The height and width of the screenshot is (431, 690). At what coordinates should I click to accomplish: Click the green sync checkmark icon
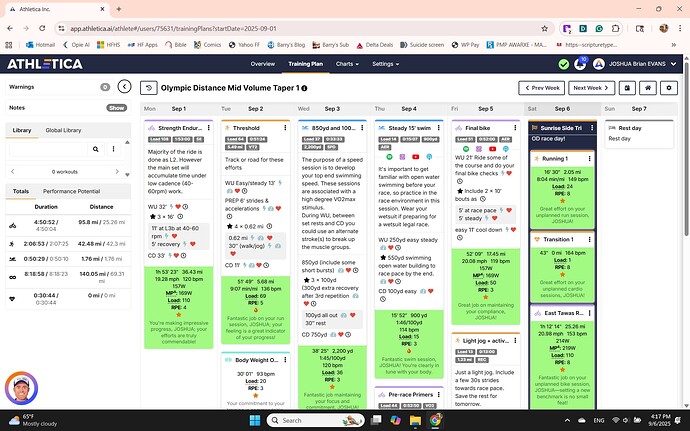tap(564, 64)
